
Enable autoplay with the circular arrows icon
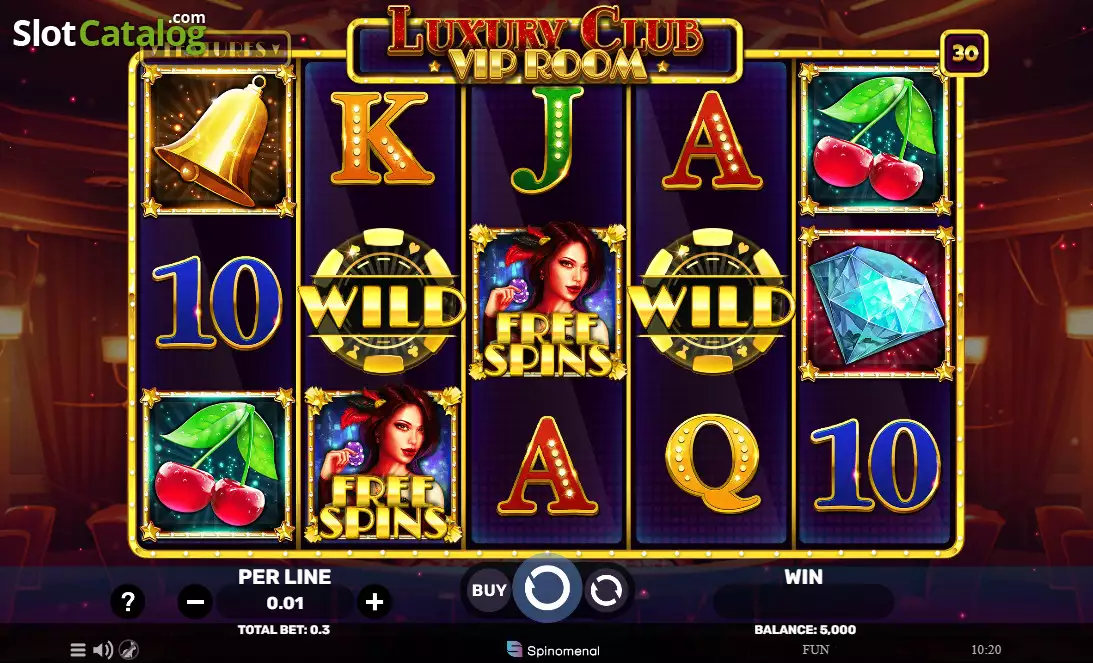click(x=606, y=590)
